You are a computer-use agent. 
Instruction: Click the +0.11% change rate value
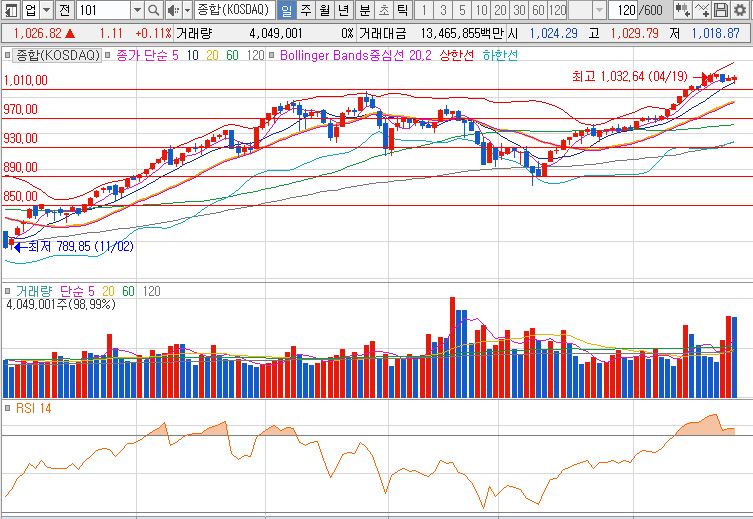153,34
